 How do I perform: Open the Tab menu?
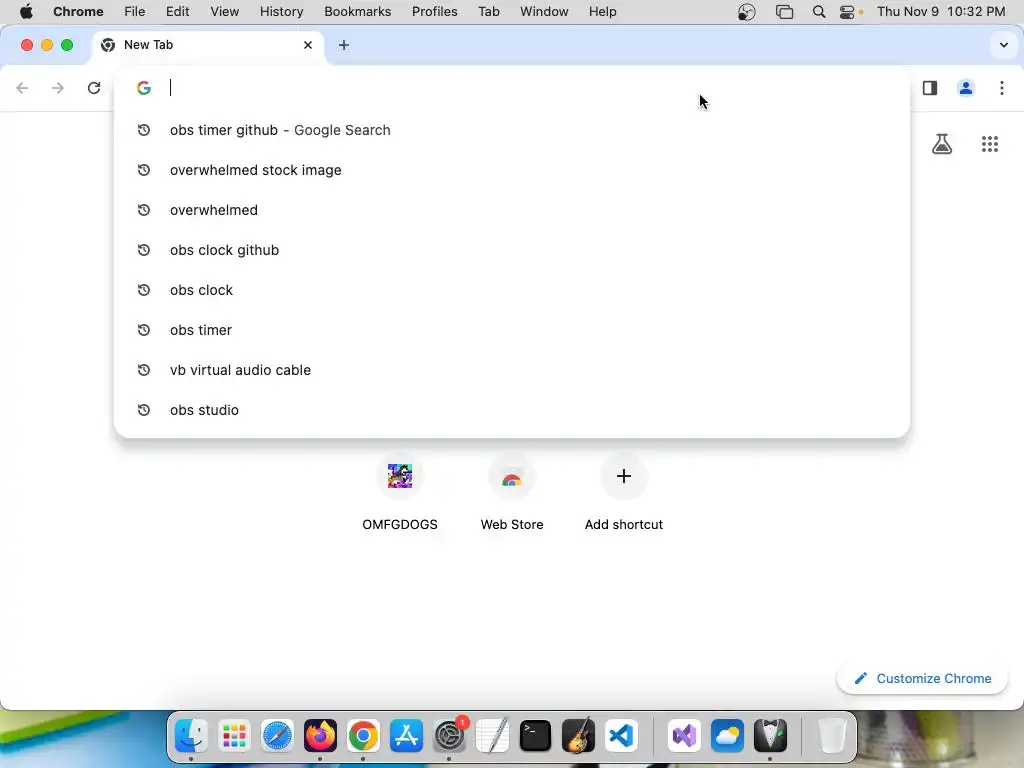point(488,12)
